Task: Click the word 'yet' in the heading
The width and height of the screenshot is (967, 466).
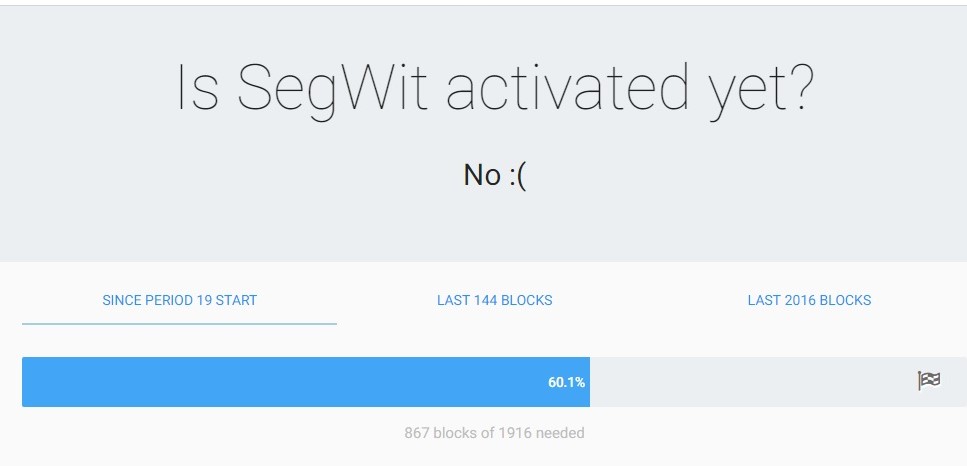Action: (x=744, y=92)
